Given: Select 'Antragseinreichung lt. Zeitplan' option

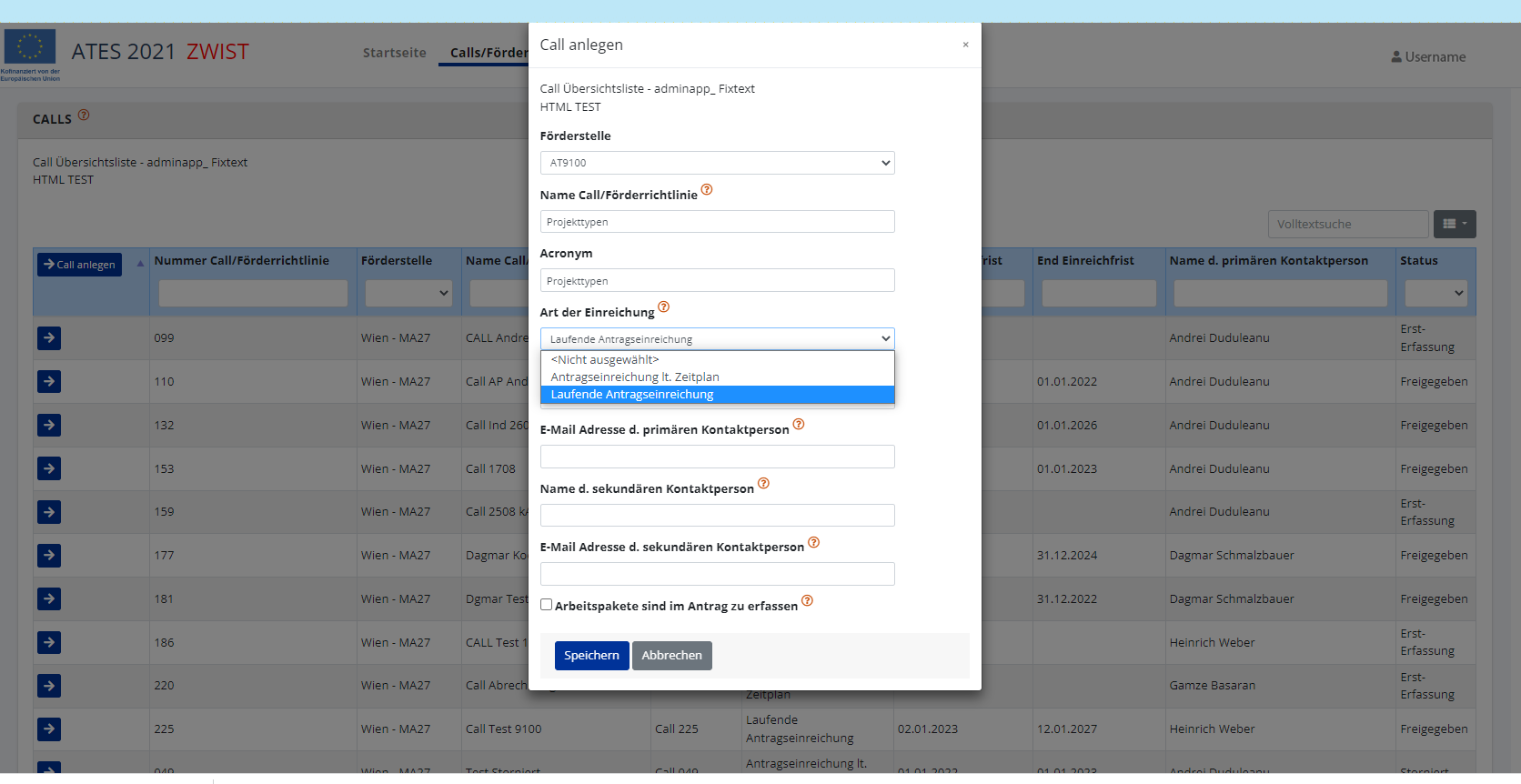Looking at the screenshot, I should [x=635, y=377].
